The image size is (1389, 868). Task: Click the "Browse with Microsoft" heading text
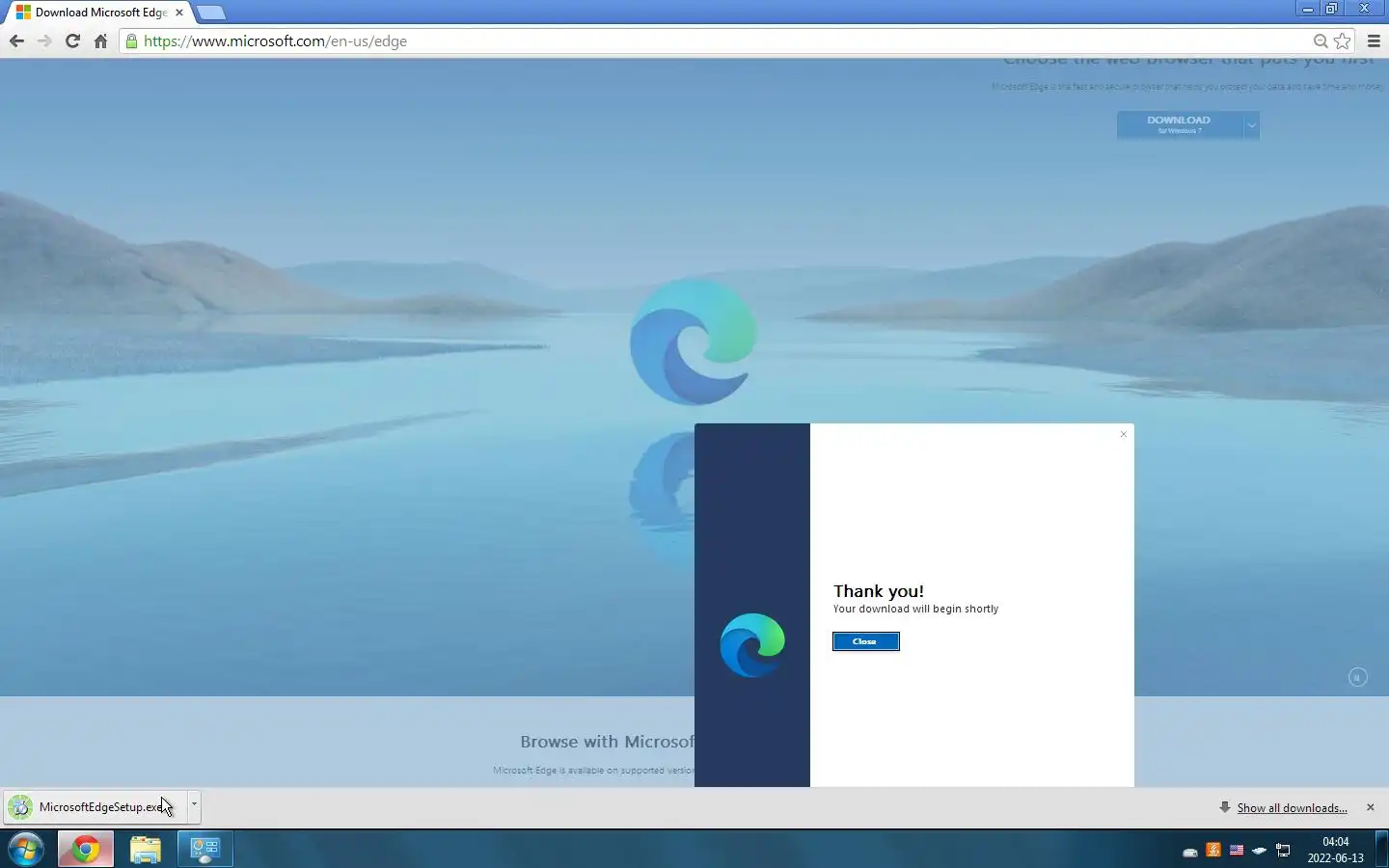point(607,742)
